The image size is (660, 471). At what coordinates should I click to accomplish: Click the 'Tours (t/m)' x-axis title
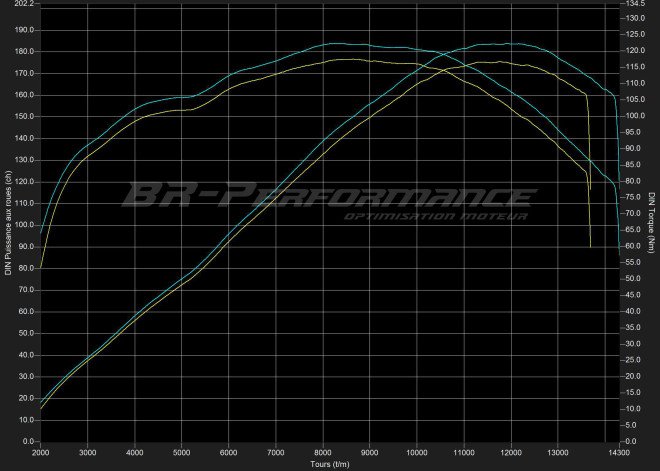[x=328, y=463]
